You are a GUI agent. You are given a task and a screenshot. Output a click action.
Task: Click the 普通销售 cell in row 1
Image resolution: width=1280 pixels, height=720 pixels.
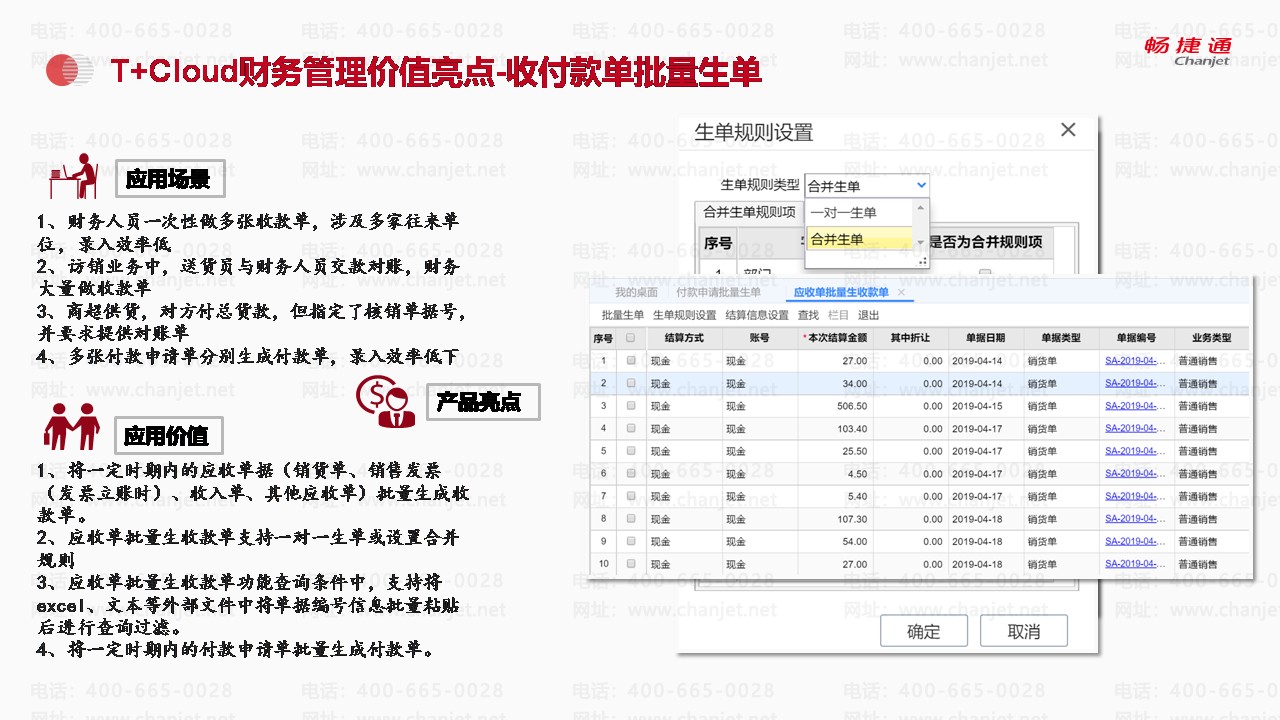[1211, 361]
